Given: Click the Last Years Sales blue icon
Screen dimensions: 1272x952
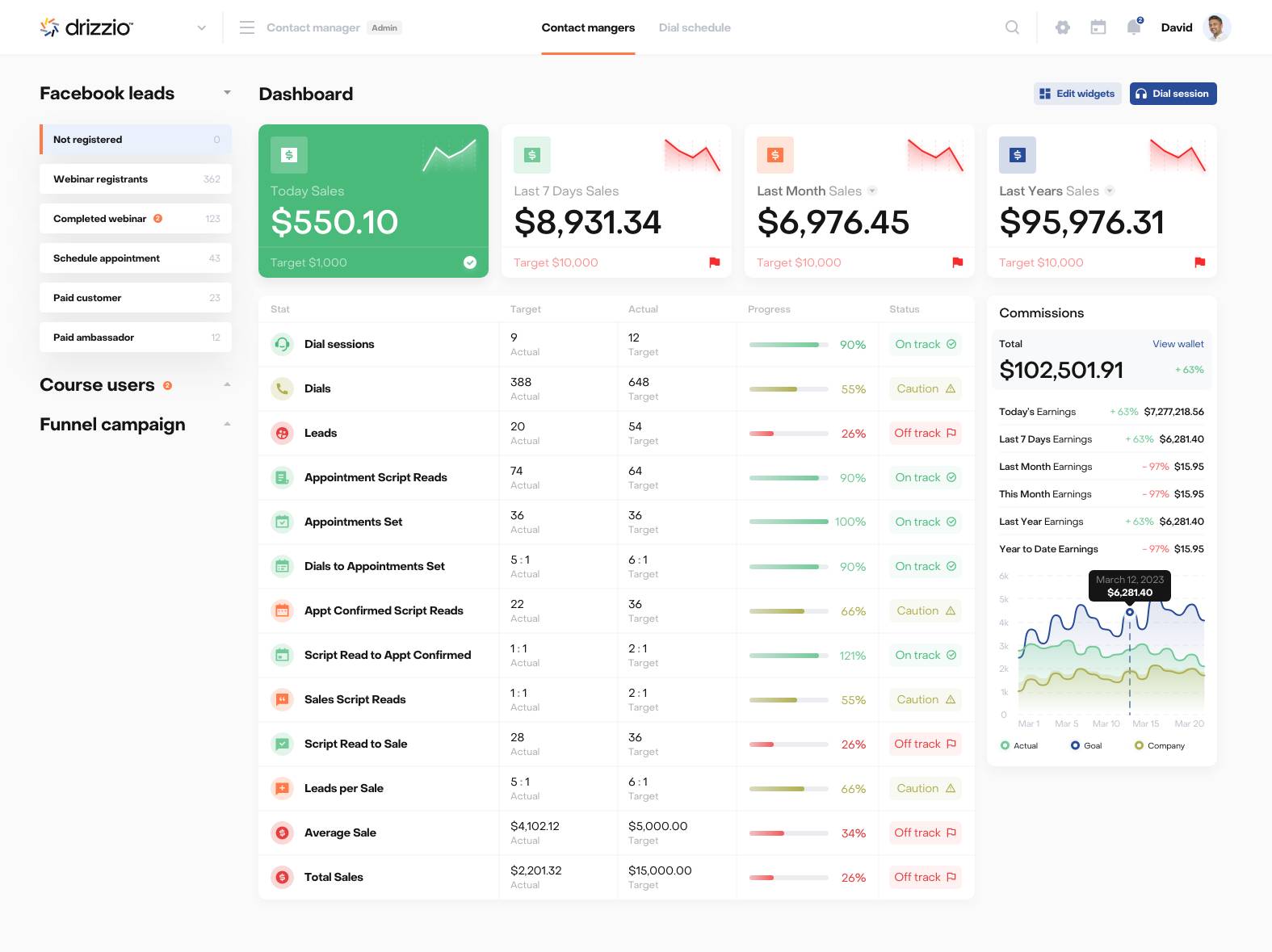Looking at the screenshot, I should (1018, 155).
